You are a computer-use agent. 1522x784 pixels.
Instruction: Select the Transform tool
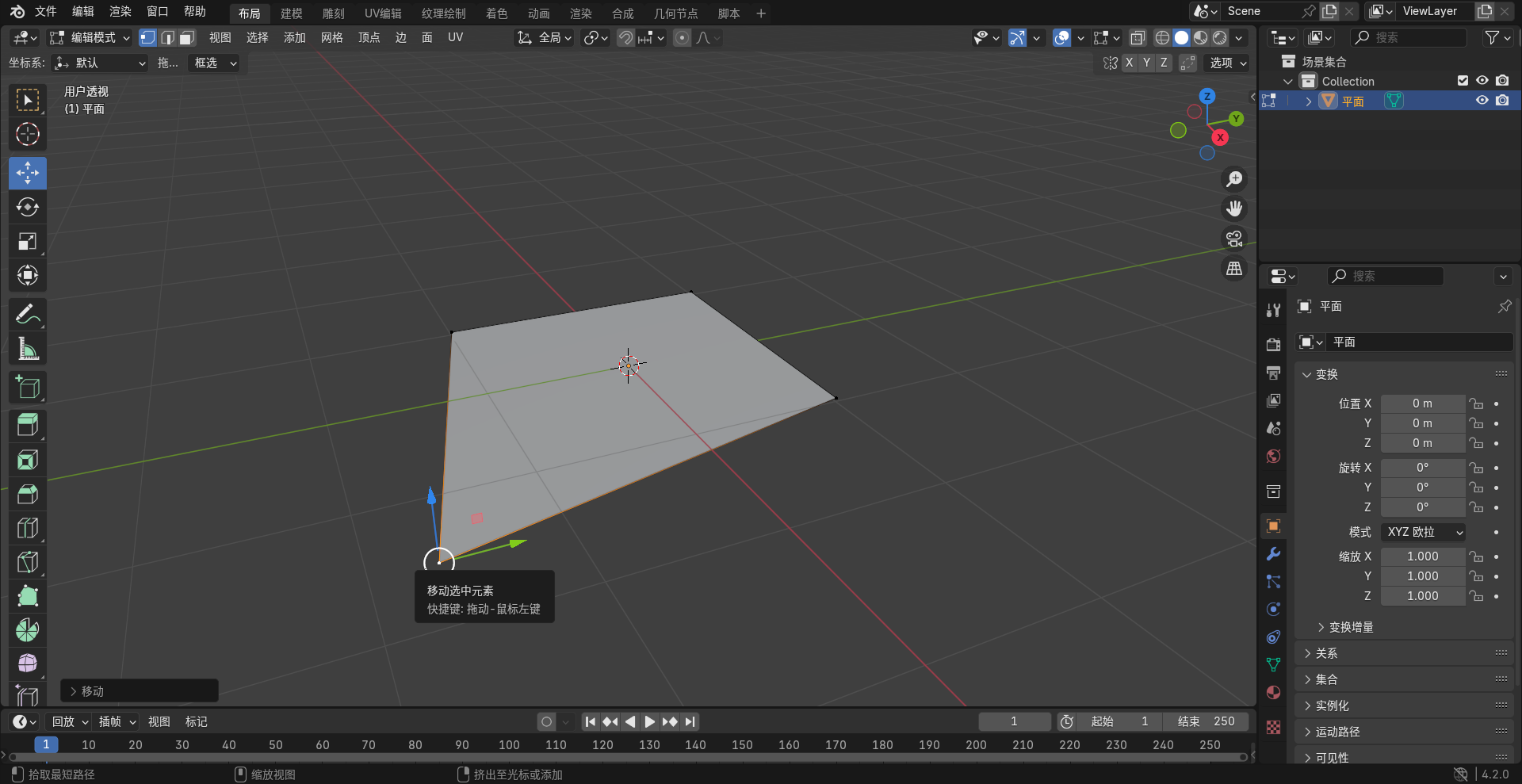tap(28, 275)
